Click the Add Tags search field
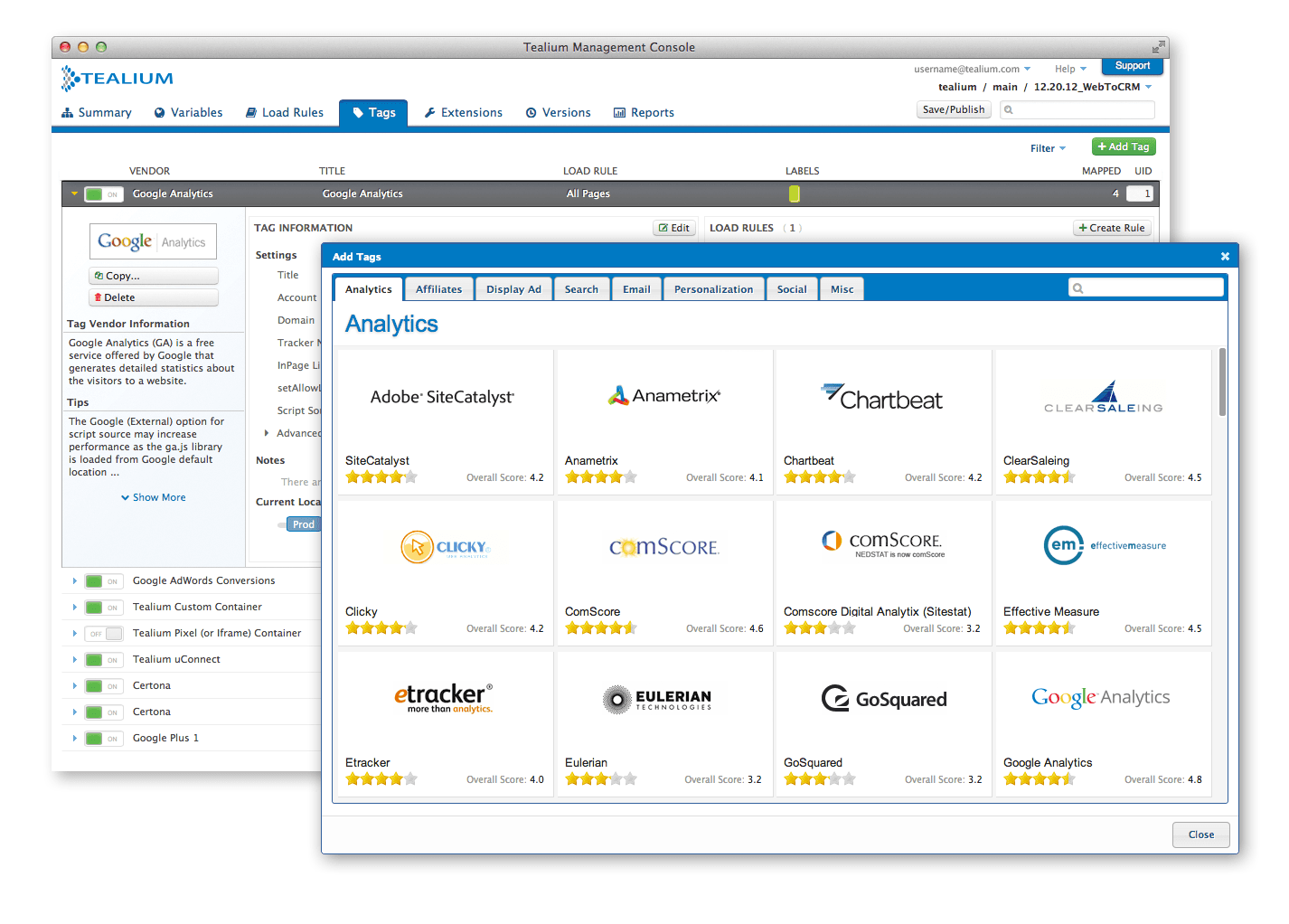 pyautogui.click(x=1146, y=288)
